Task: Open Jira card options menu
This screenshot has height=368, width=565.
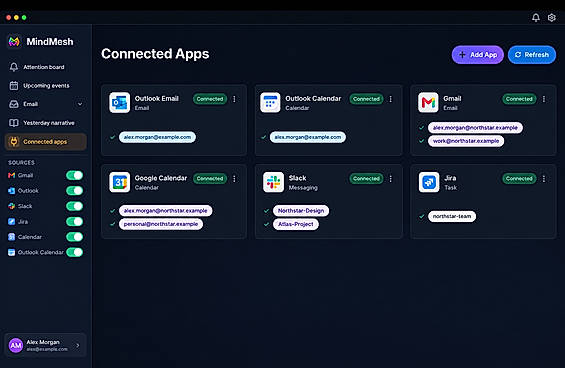Action: pyautogui.click(x=544, y=178)
